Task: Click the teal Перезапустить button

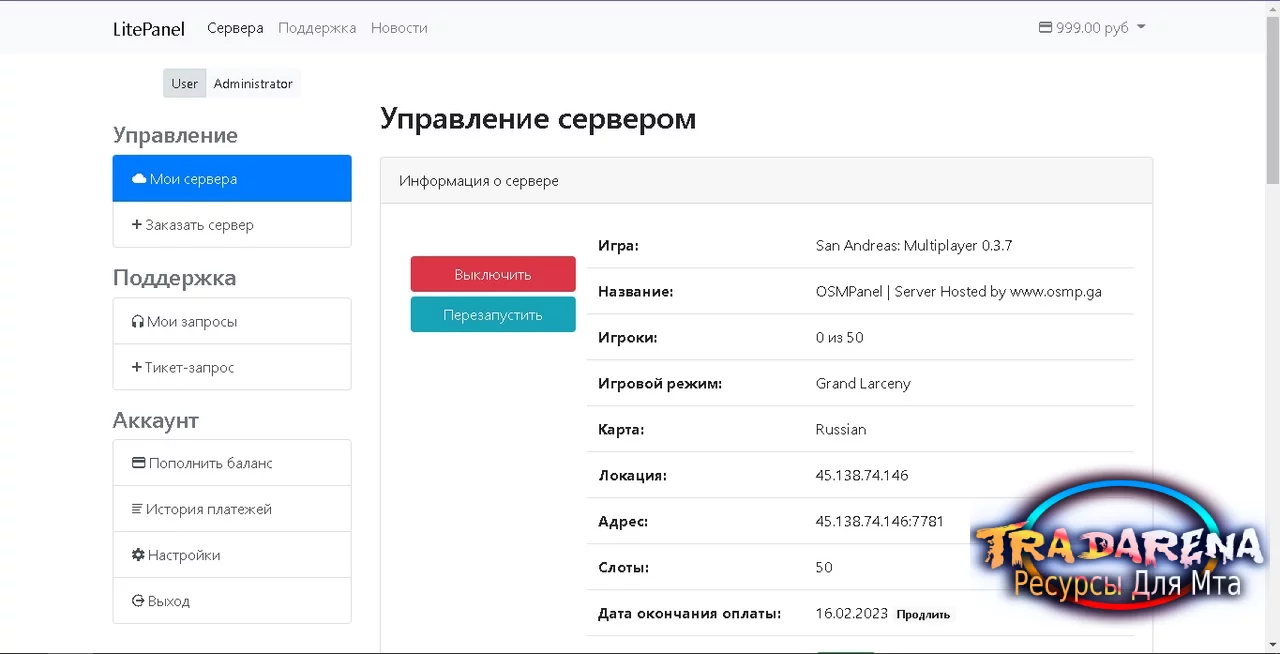Action: tap(493, 314)
